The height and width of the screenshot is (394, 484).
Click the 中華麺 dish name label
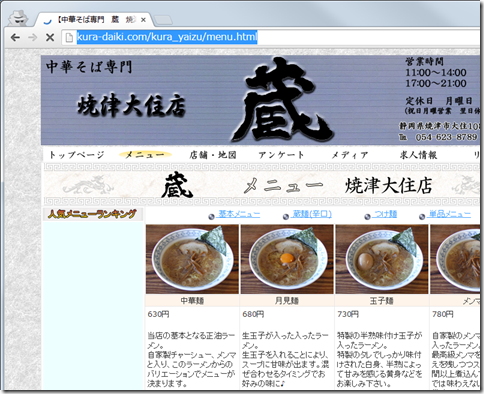(x=192, y=301)
